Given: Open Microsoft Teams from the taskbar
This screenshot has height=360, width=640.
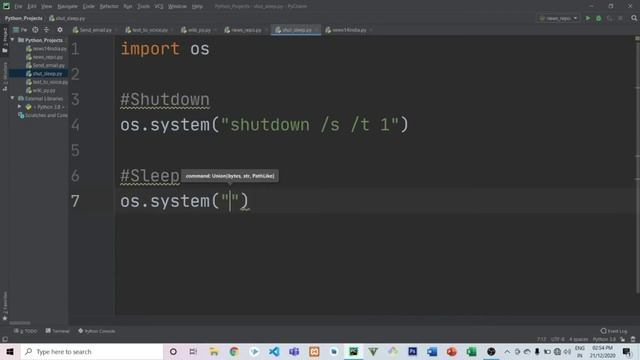Looking at the screenshot, I should click(294, 351).
